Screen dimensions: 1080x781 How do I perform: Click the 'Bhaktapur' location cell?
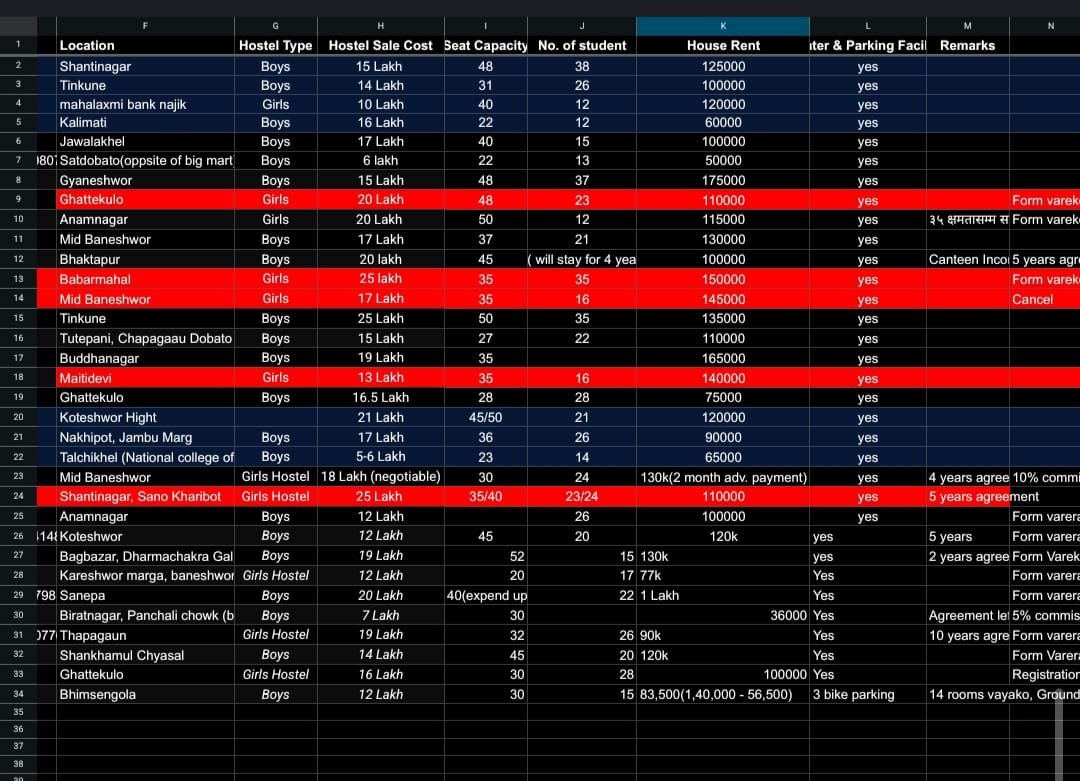pyautogui.click(x=145, y=260)
